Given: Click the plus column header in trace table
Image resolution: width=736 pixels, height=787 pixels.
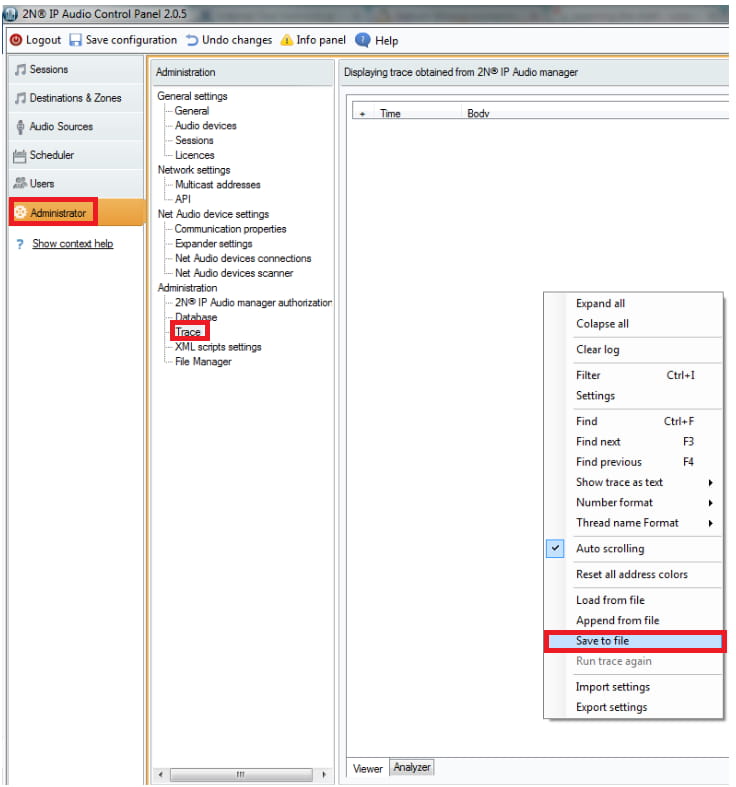Looking at the screenshot, I should point(362,114).
